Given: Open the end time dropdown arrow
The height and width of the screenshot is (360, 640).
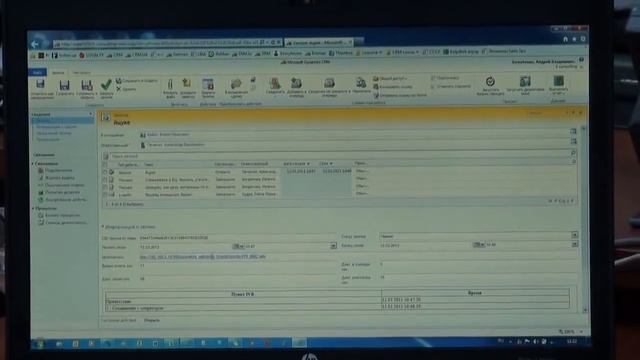Looking at the screenshot, I should [x=574, y=244].
